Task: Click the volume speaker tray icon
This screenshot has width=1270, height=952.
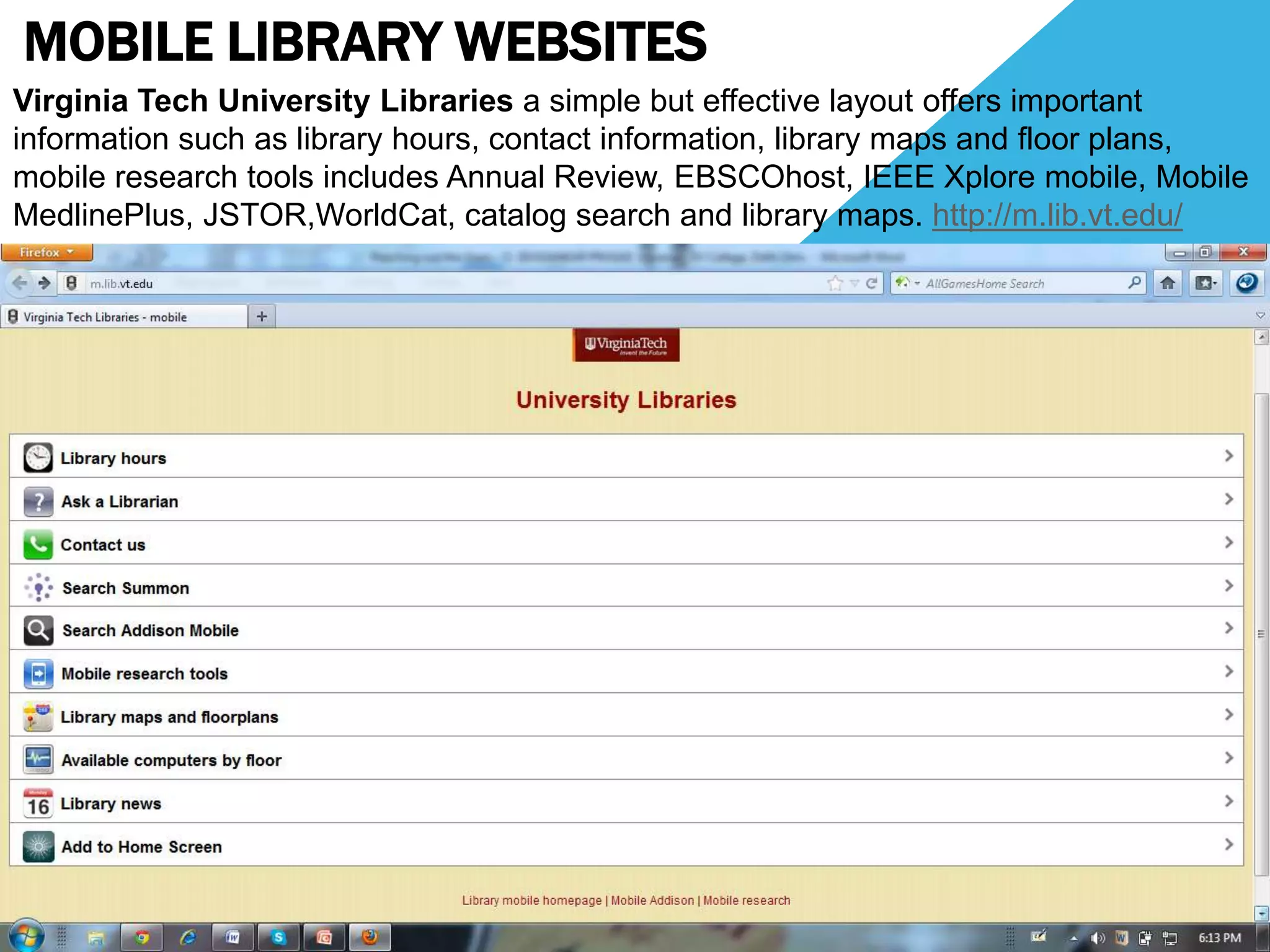Action: 1098,938
